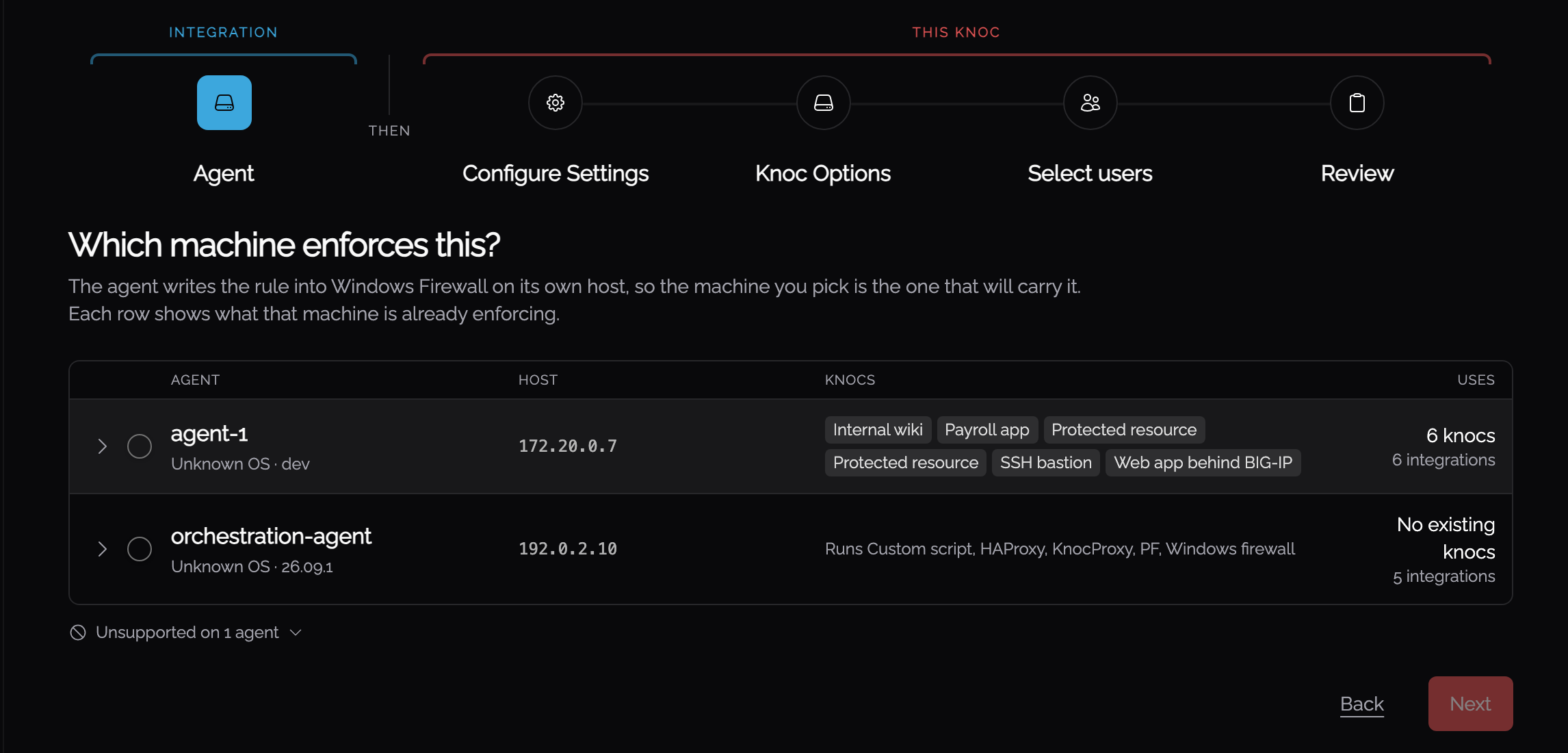1568x753 pixels.
Task: Click the AGENT column header
Action: (196, 380)
